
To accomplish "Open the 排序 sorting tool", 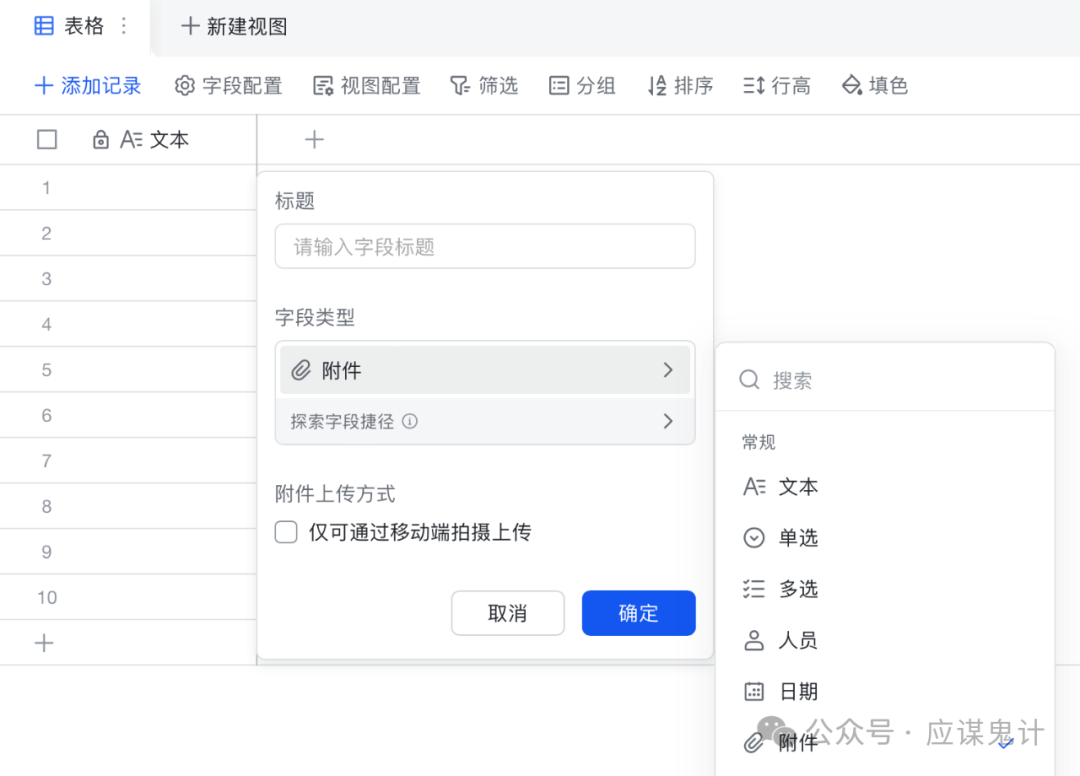I will pyautogui.click(x=680, y=86).
